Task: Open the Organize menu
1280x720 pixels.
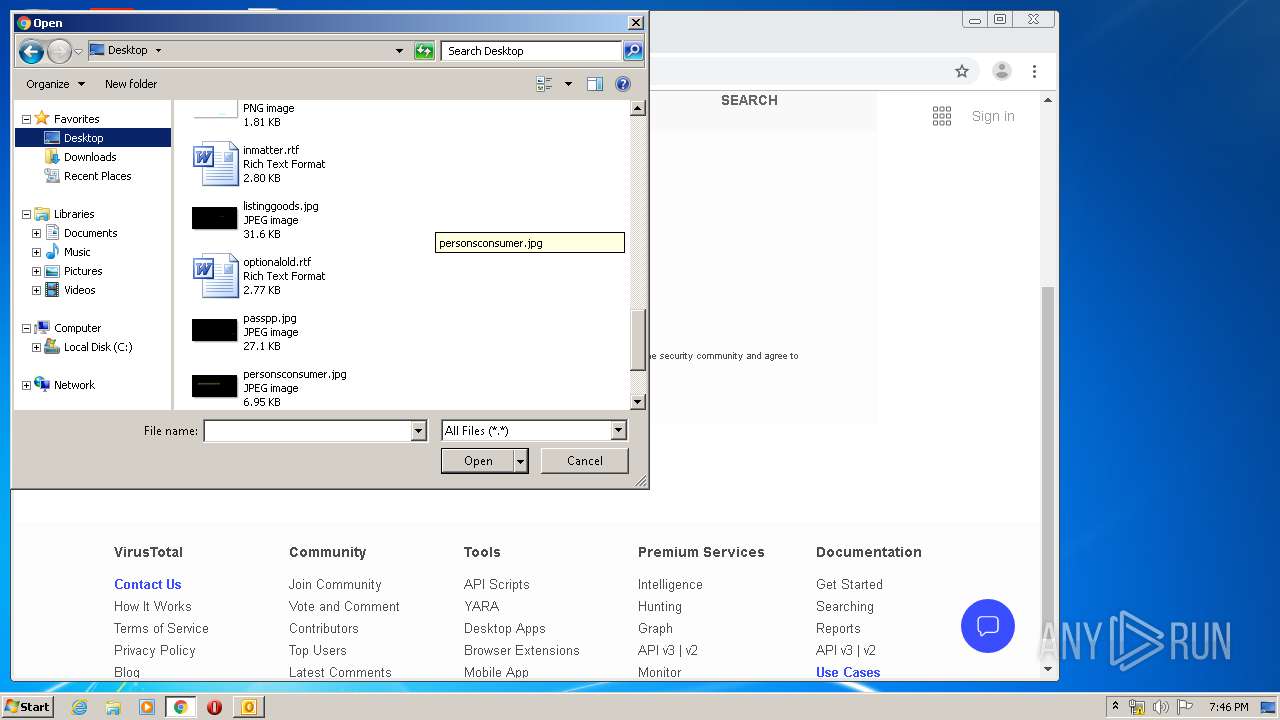Action: [55, 84]
